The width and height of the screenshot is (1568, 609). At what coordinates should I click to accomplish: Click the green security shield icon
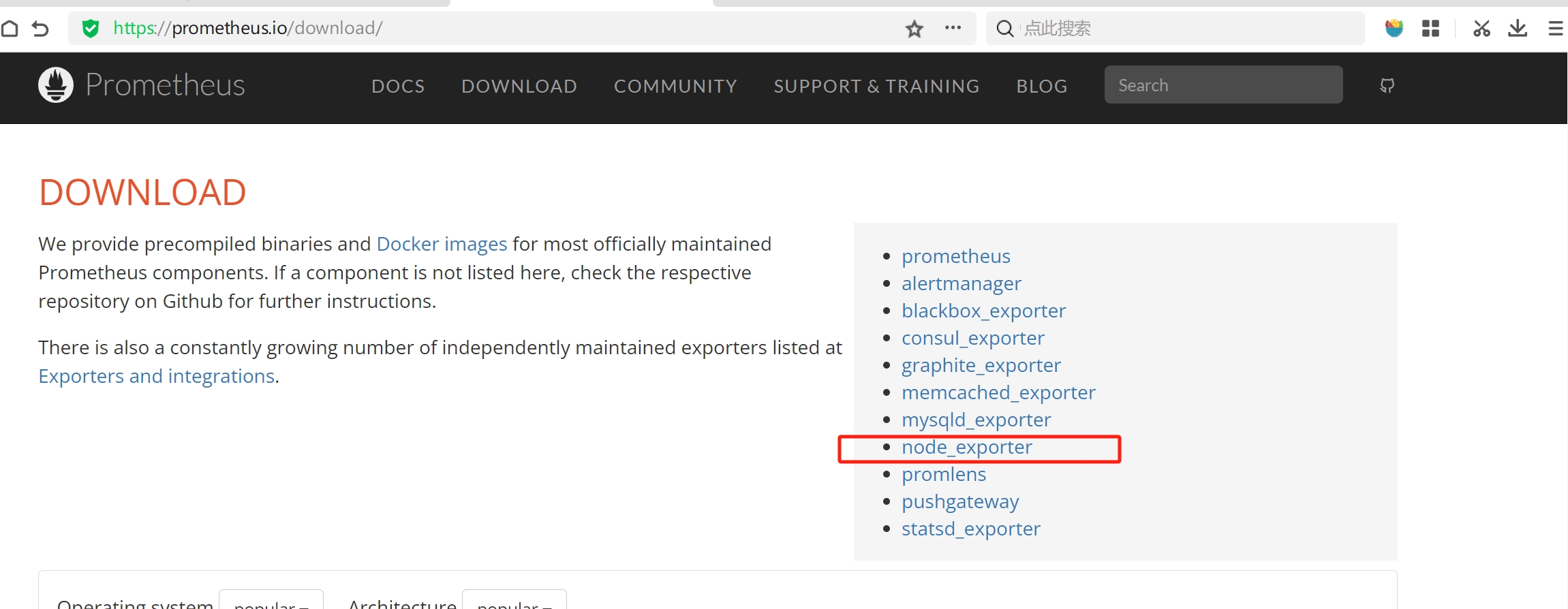click(x=91, y=29)
